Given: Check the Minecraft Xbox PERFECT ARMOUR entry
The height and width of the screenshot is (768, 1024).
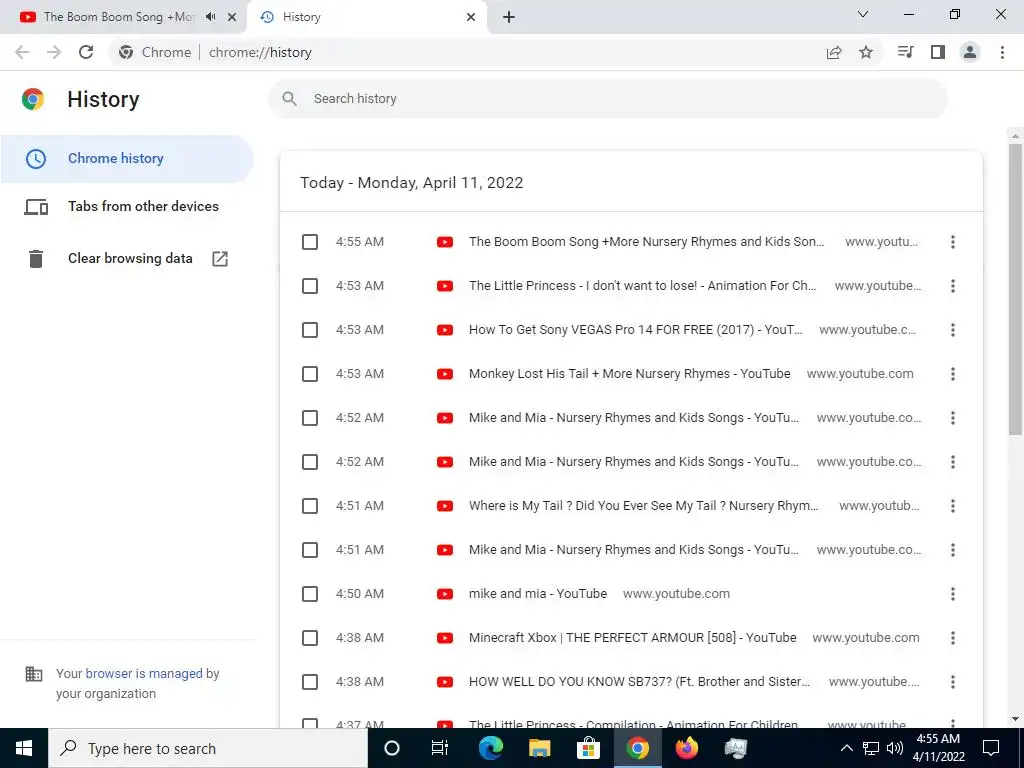Looking at the screenshot, I should click(310, 638).
